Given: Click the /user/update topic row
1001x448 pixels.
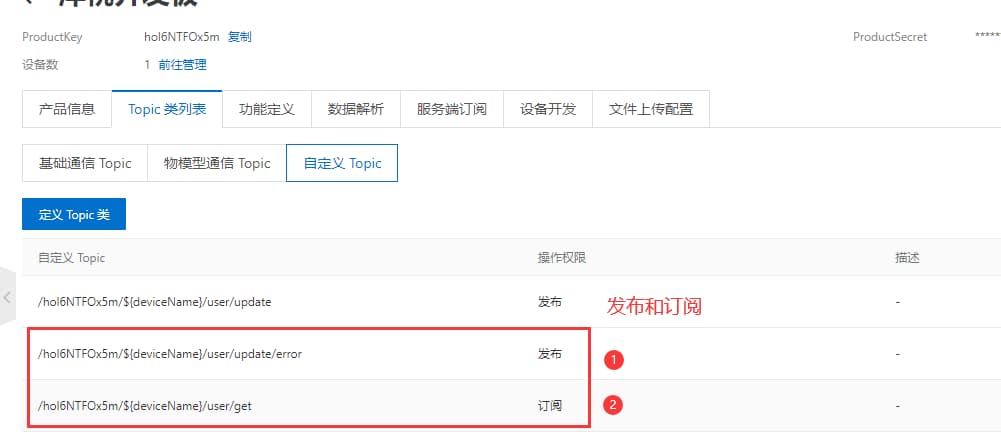Looking at the screenshot, I should pos(154,301).
